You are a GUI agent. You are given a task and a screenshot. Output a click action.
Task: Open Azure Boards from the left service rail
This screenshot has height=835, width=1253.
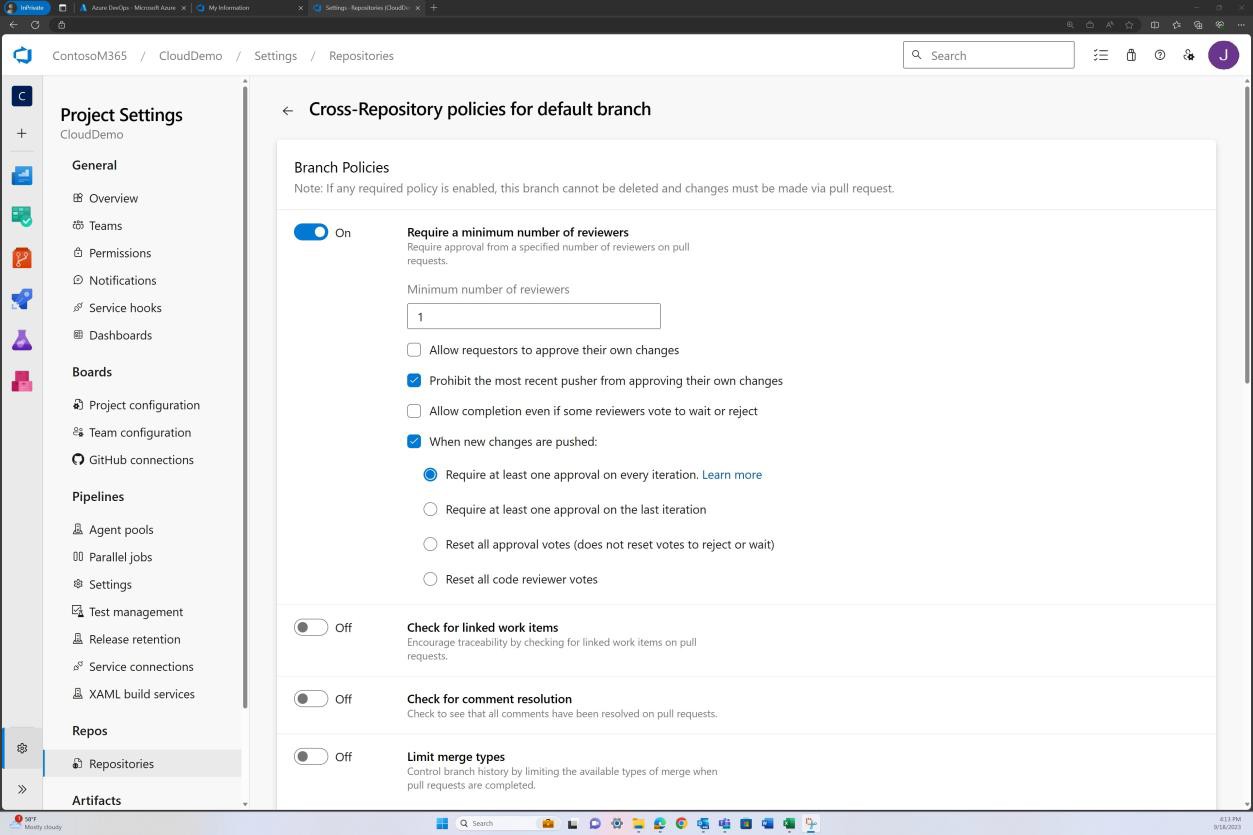pyautogui.click(x=21, y=216)
